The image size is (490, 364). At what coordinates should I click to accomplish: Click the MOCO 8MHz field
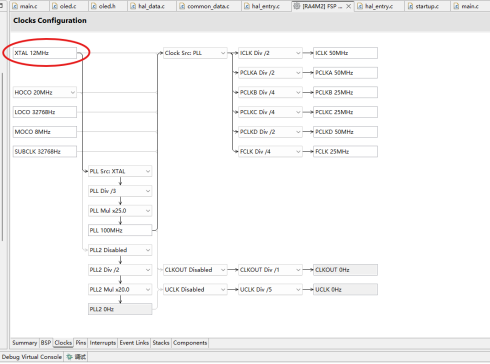tap(45, 132)
